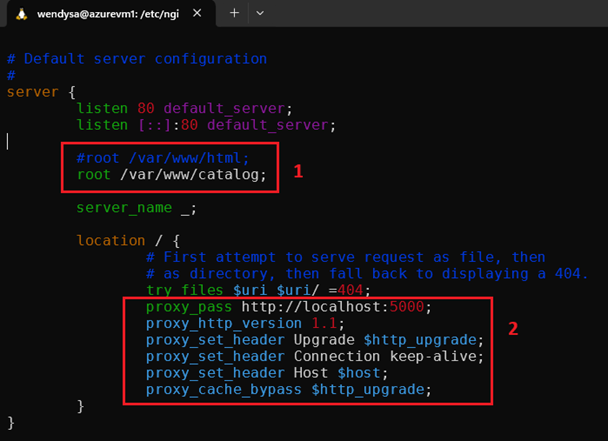Click the 'proxy_http_version 1.1' line
Viewport: 608px width, 442px height.
click(x=242, y=323)
